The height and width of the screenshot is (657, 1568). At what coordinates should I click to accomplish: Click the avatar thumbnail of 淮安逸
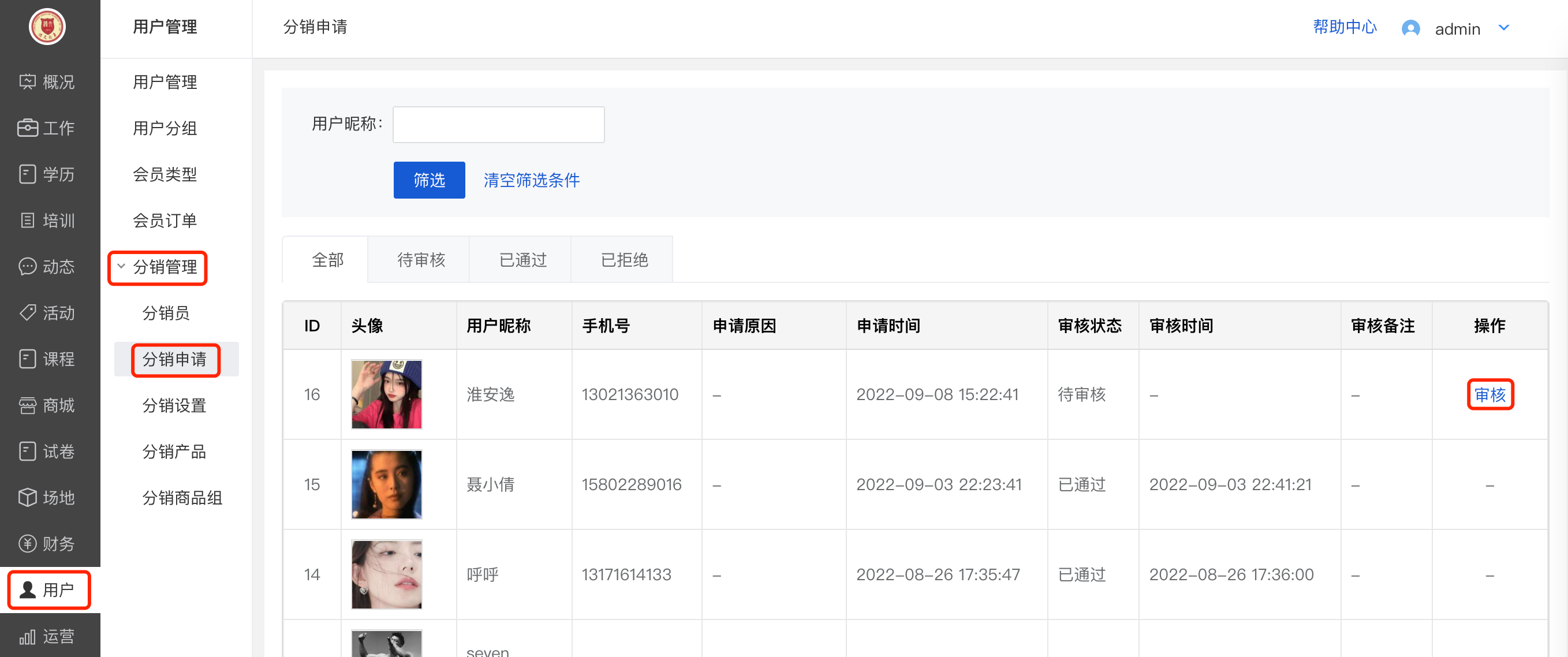[387, 394]
